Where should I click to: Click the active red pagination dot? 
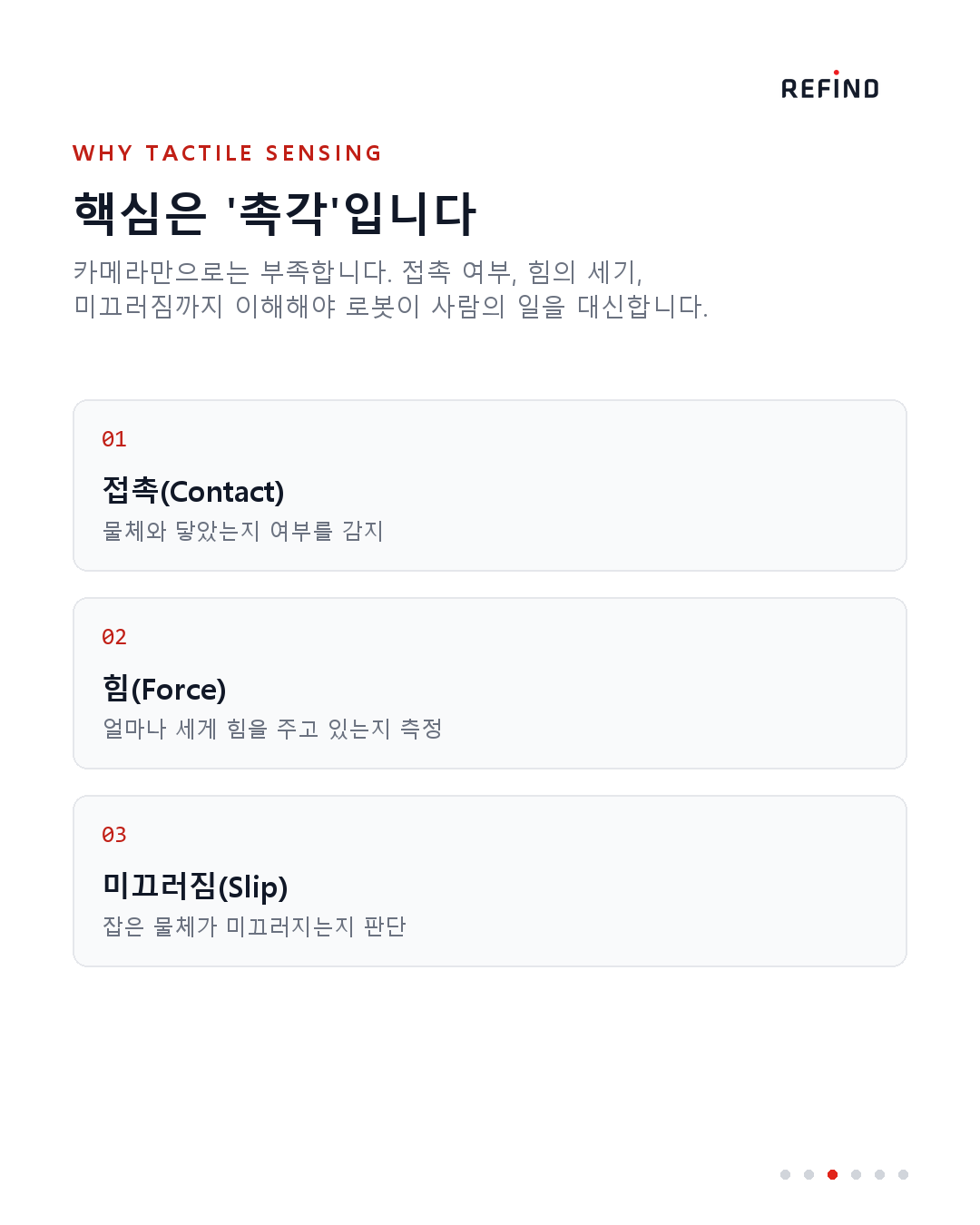click(832, 1174)
